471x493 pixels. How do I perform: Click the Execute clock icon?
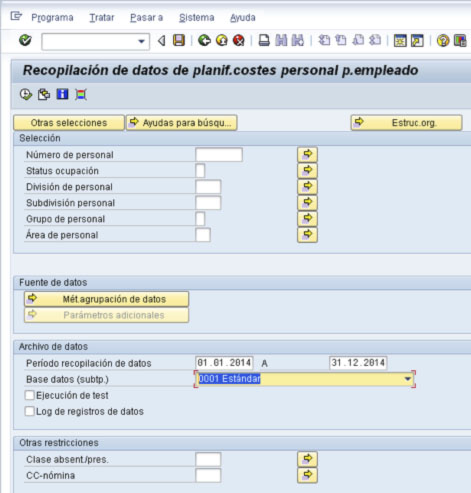pyautogui.click(x=26, y=95)
